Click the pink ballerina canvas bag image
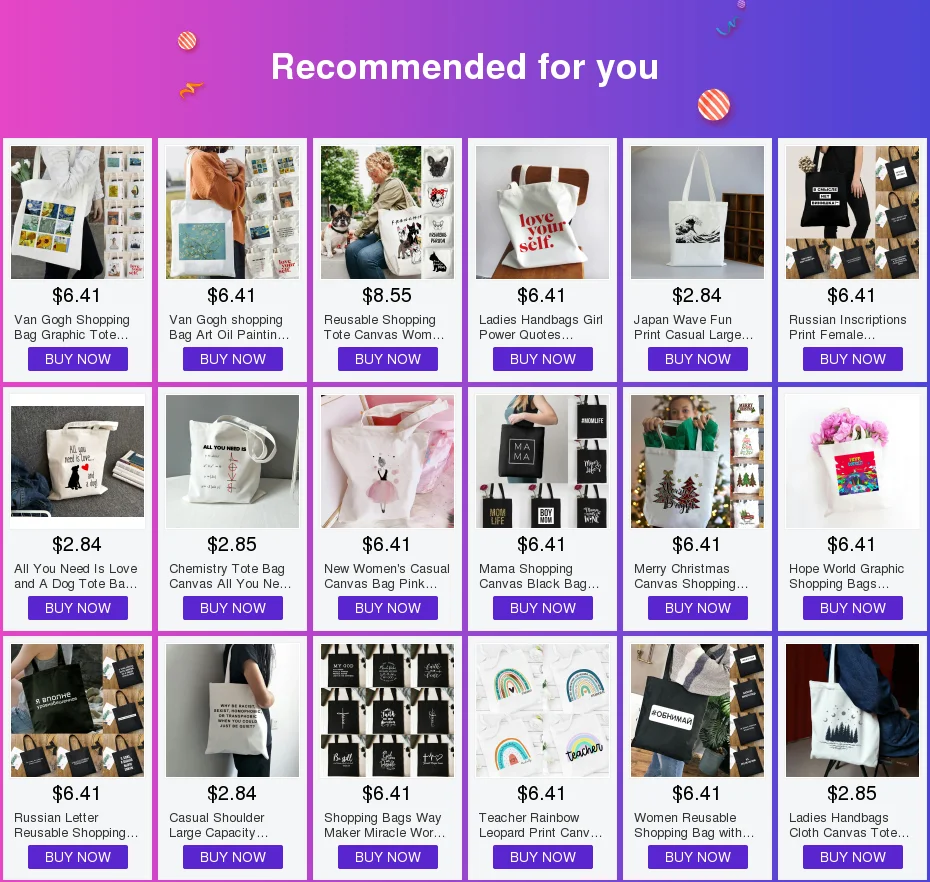 [x=387, y=461]
